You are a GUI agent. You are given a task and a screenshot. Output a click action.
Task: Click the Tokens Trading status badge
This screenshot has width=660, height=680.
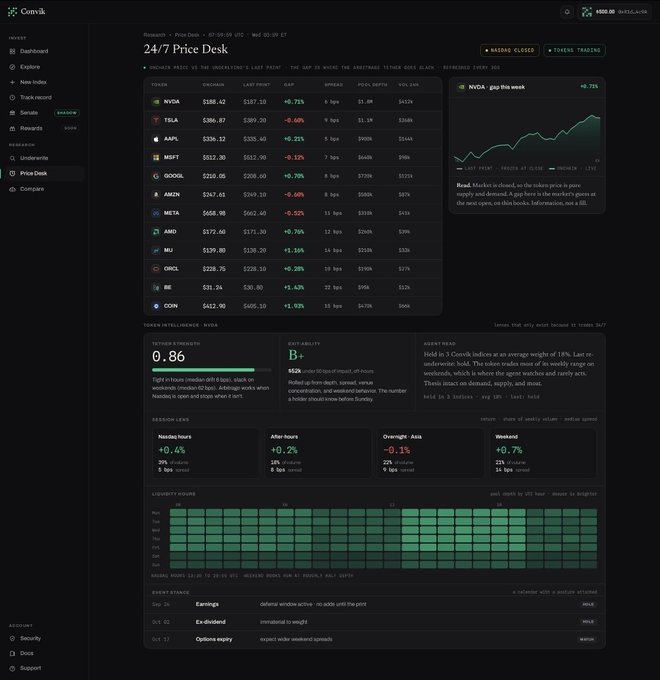[x=574, y=50]
